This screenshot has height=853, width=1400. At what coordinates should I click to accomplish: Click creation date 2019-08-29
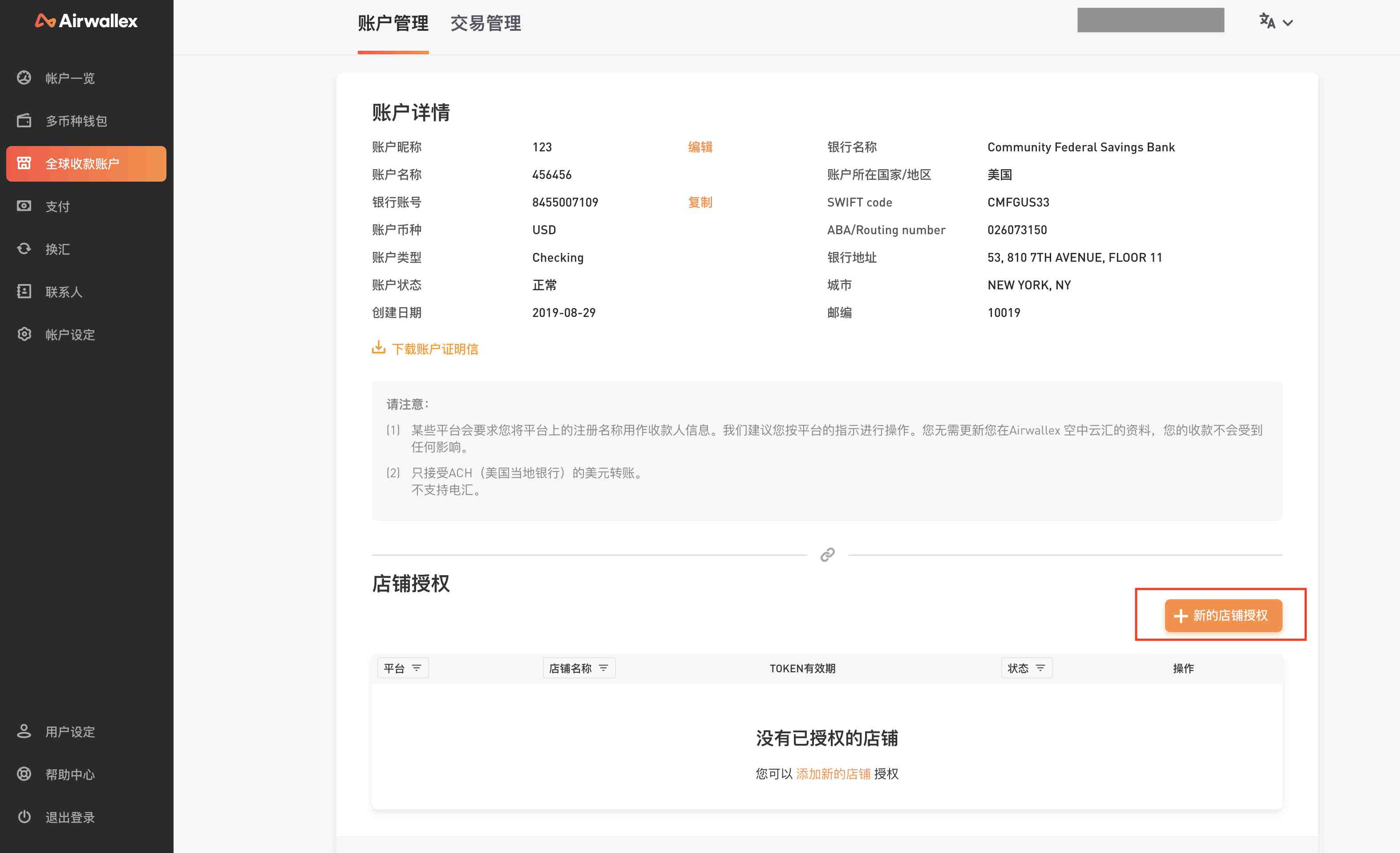564,313
